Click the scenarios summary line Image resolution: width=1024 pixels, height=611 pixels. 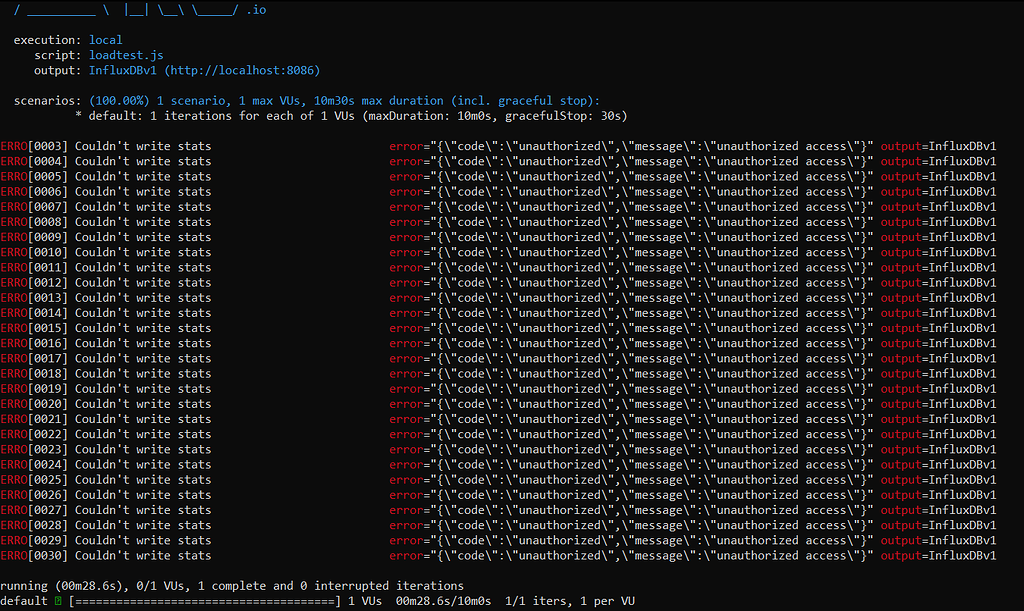click(300, 100)
